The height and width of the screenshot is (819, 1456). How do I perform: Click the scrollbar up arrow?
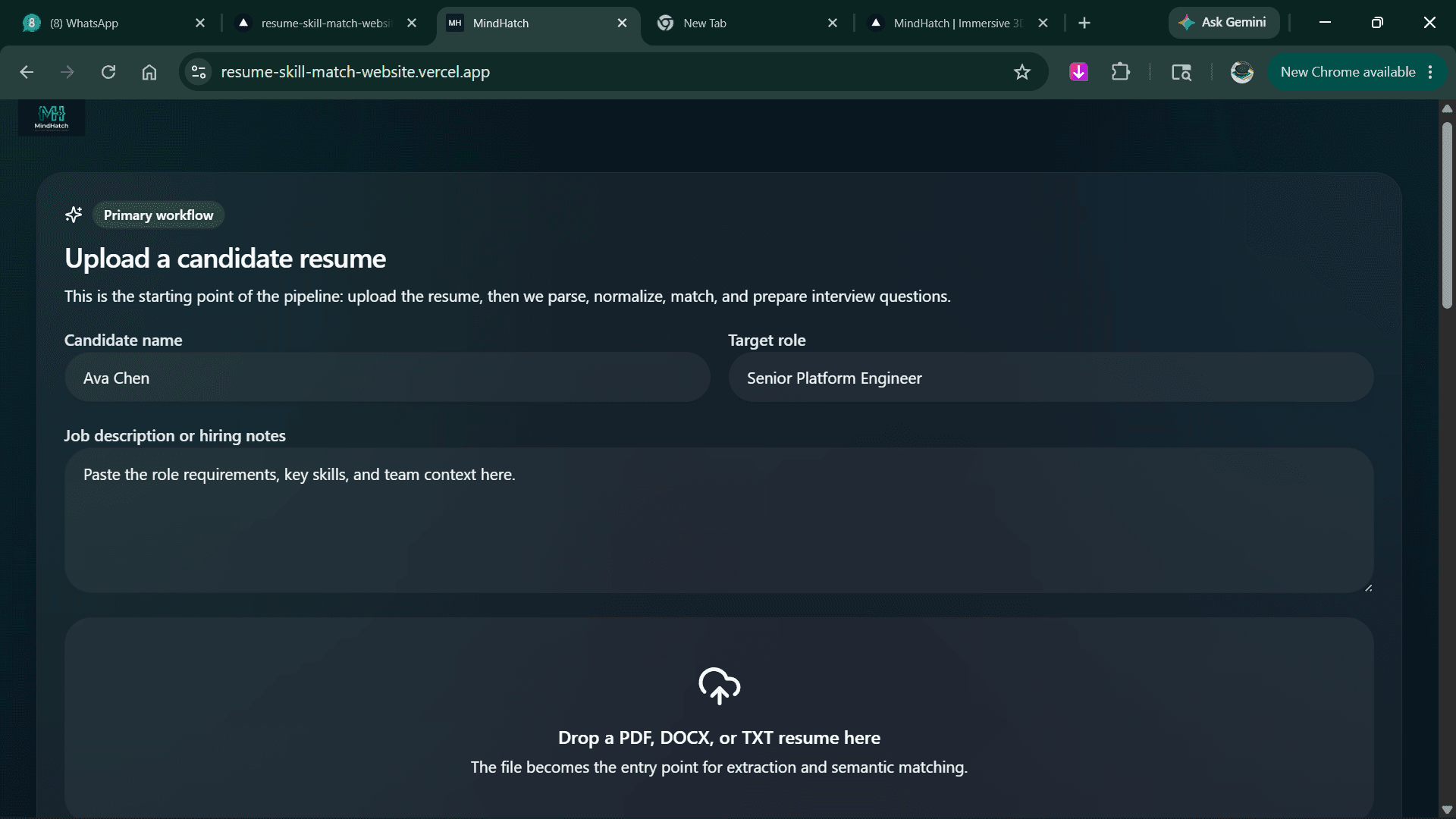pos(1447,108)
